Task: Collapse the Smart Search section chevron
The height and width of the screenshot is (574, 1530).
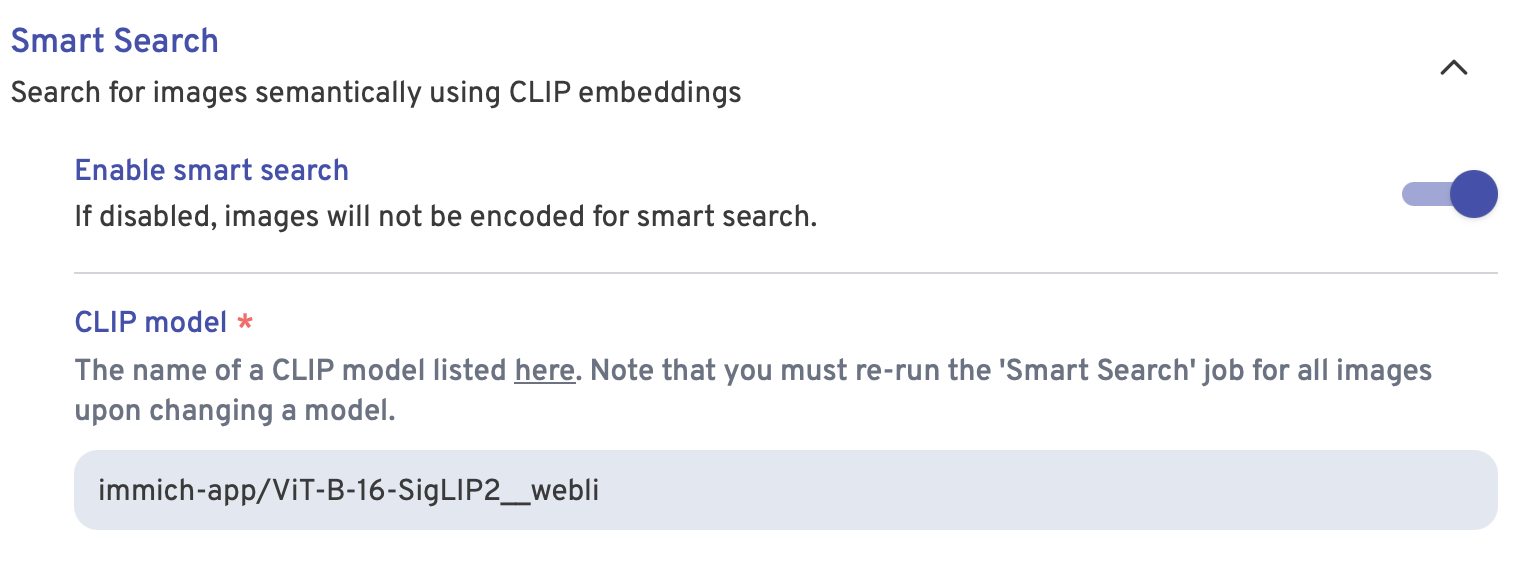Action: 1453,68
